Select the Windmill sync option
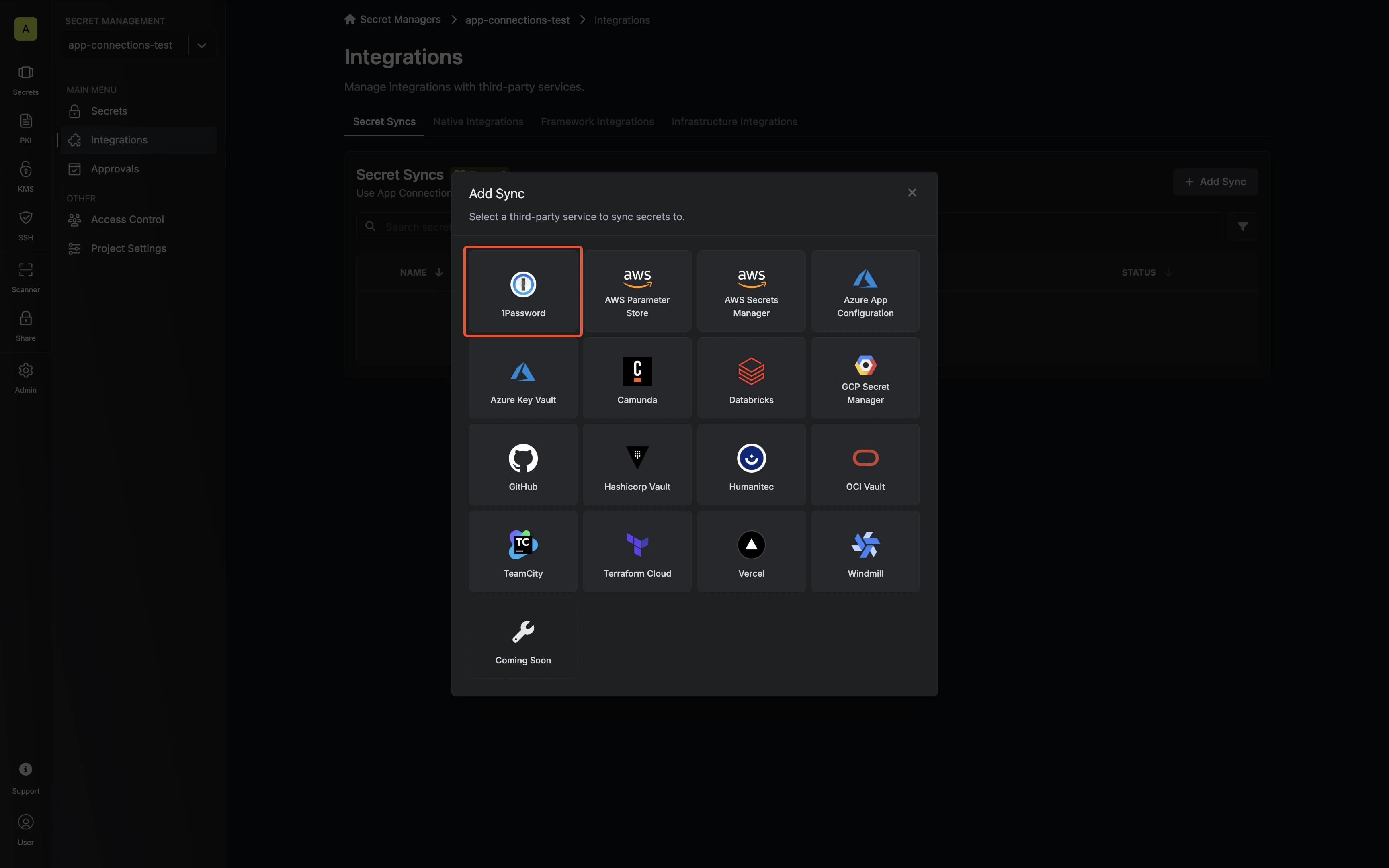 click(x=865, y=551)
